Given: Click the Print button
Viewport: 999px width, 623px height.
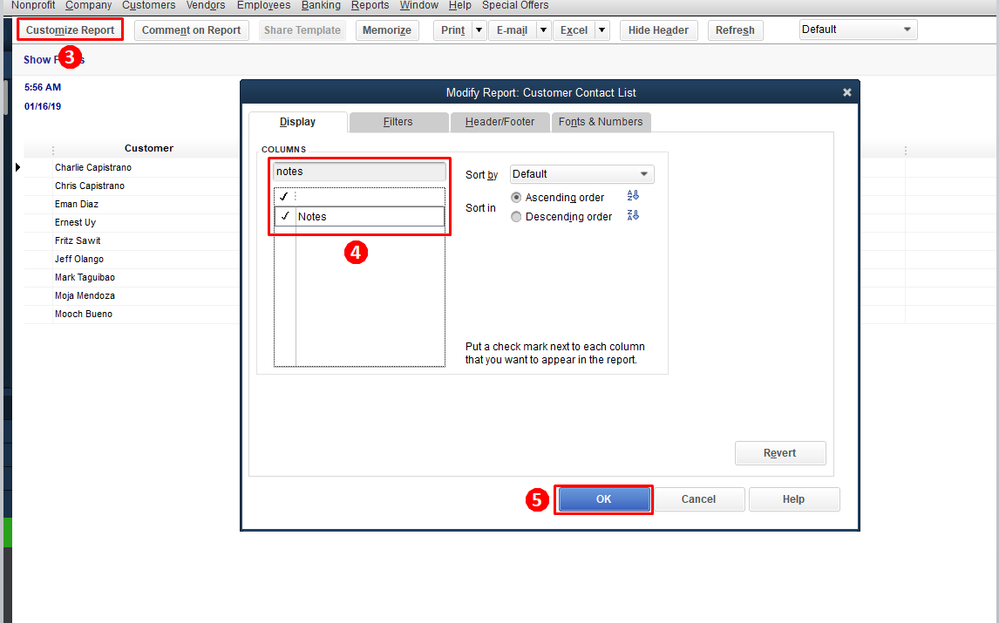Looking at the screenshot, I should click(x=453, y=30).
